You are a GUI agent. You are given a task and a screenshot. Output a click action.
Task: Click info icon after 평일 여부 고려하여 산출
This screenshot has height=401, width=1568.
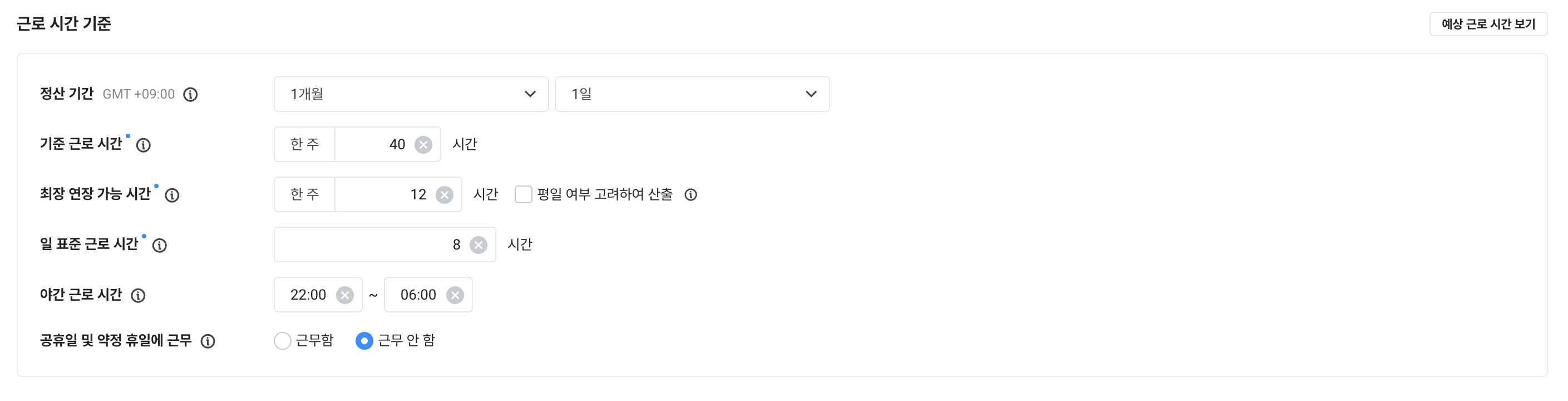[x=691, y=195]
